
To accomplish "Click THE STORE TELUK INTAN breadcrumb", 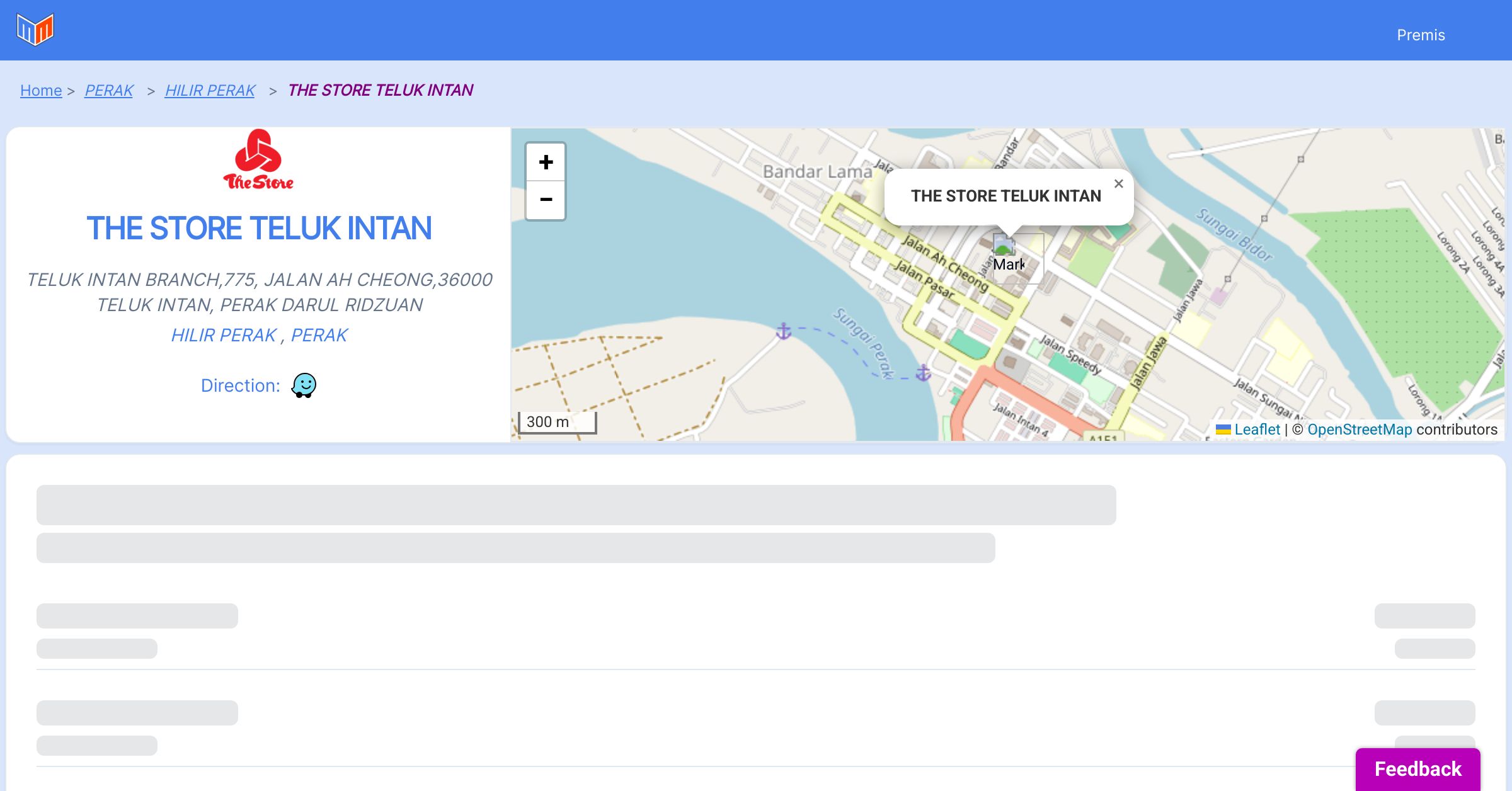I will click(x=380, y=91).
